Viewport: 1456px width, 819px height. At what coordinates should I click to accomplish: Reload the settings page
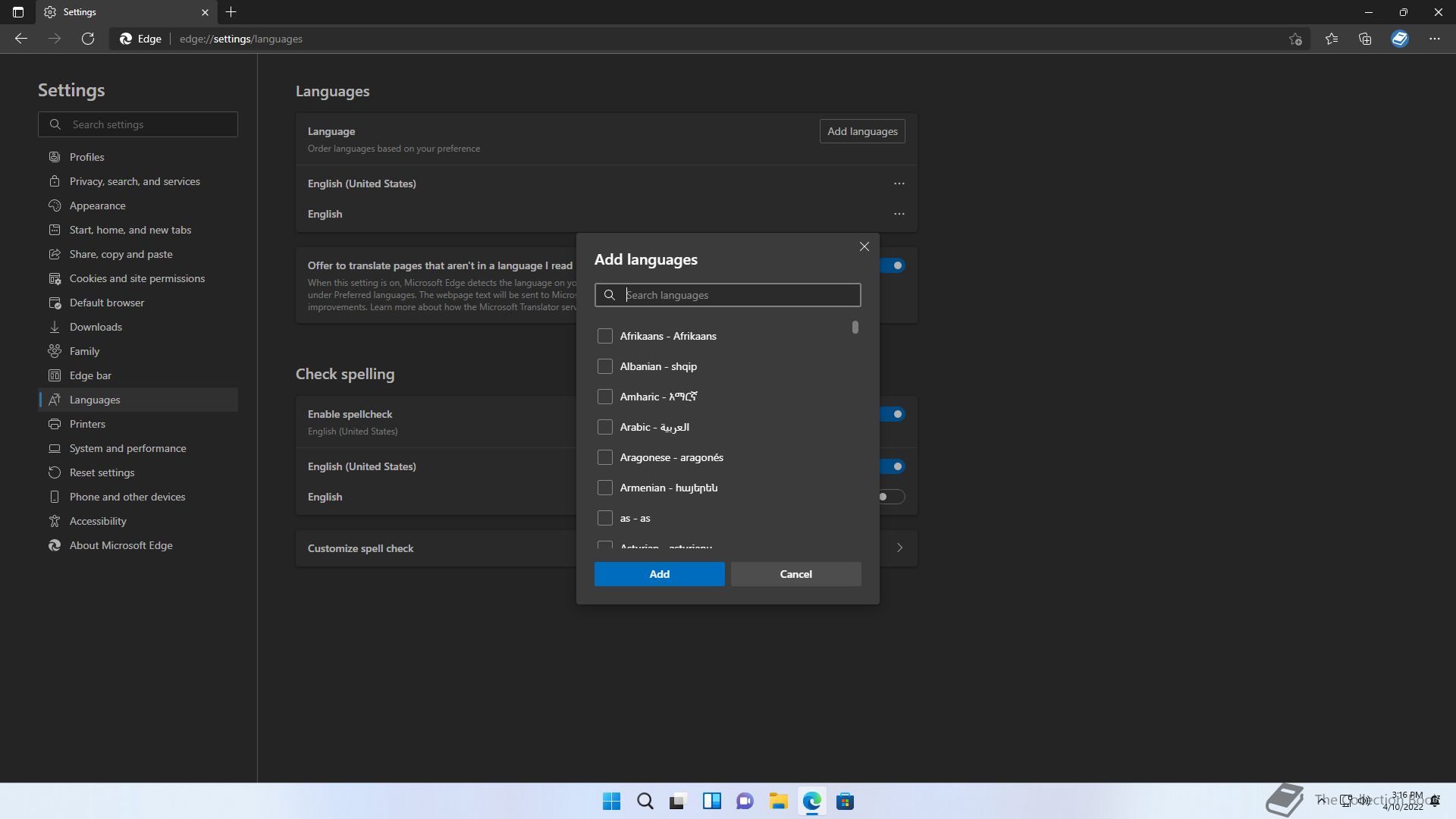click(x=88, y=39)
